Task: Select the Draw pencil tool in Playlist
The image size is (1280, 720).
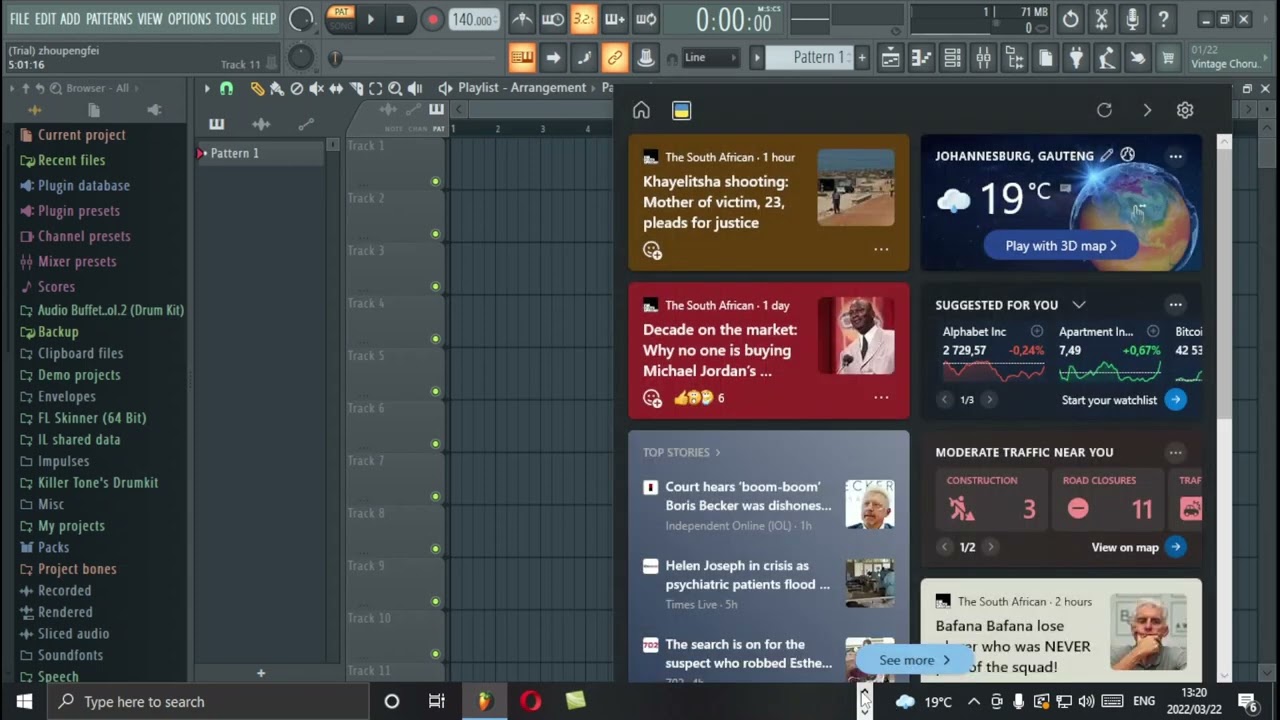Action: pos(257,88)
